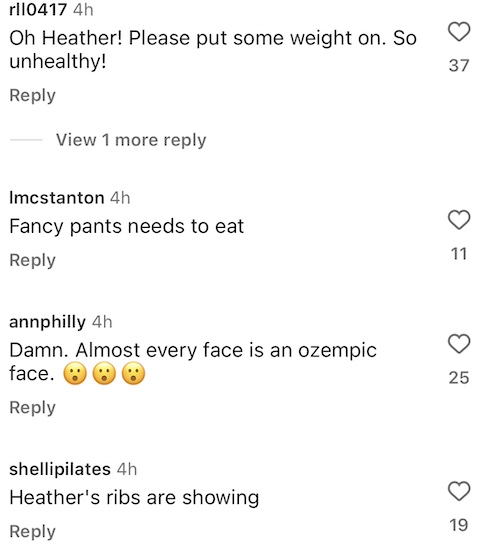Expand 'View 1 more reply' thread
Viewport: 500px width, 549px height.
click(131, 140)
